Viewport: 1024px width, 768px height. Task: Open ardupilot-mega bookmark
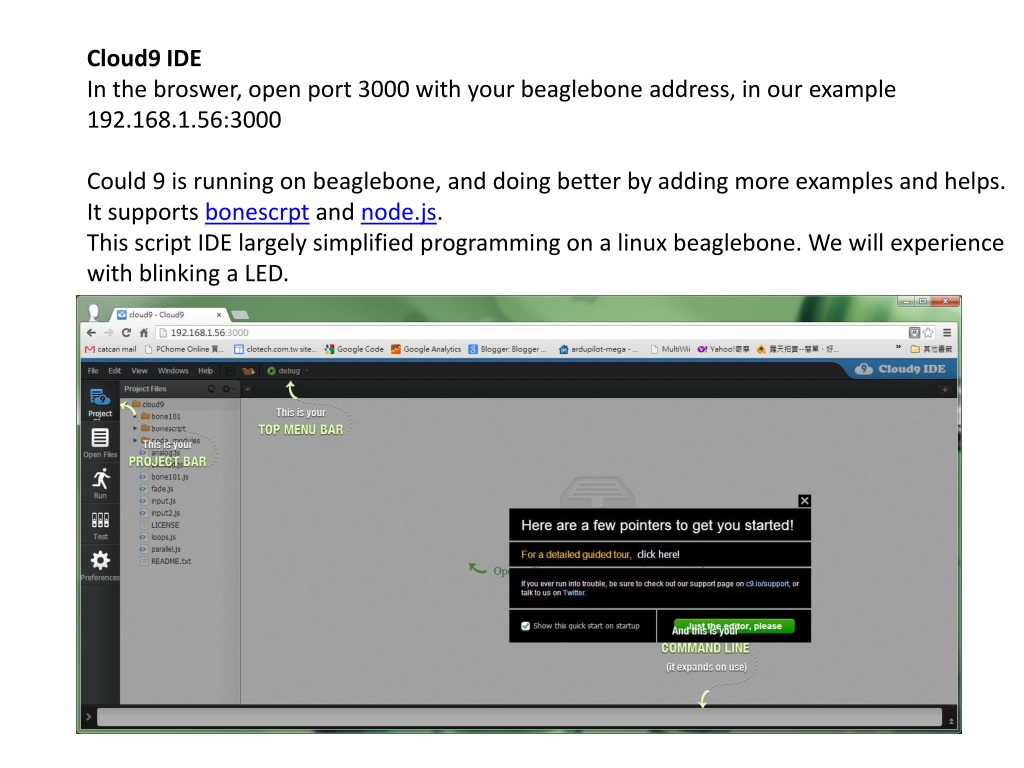(x=598, y=349)
